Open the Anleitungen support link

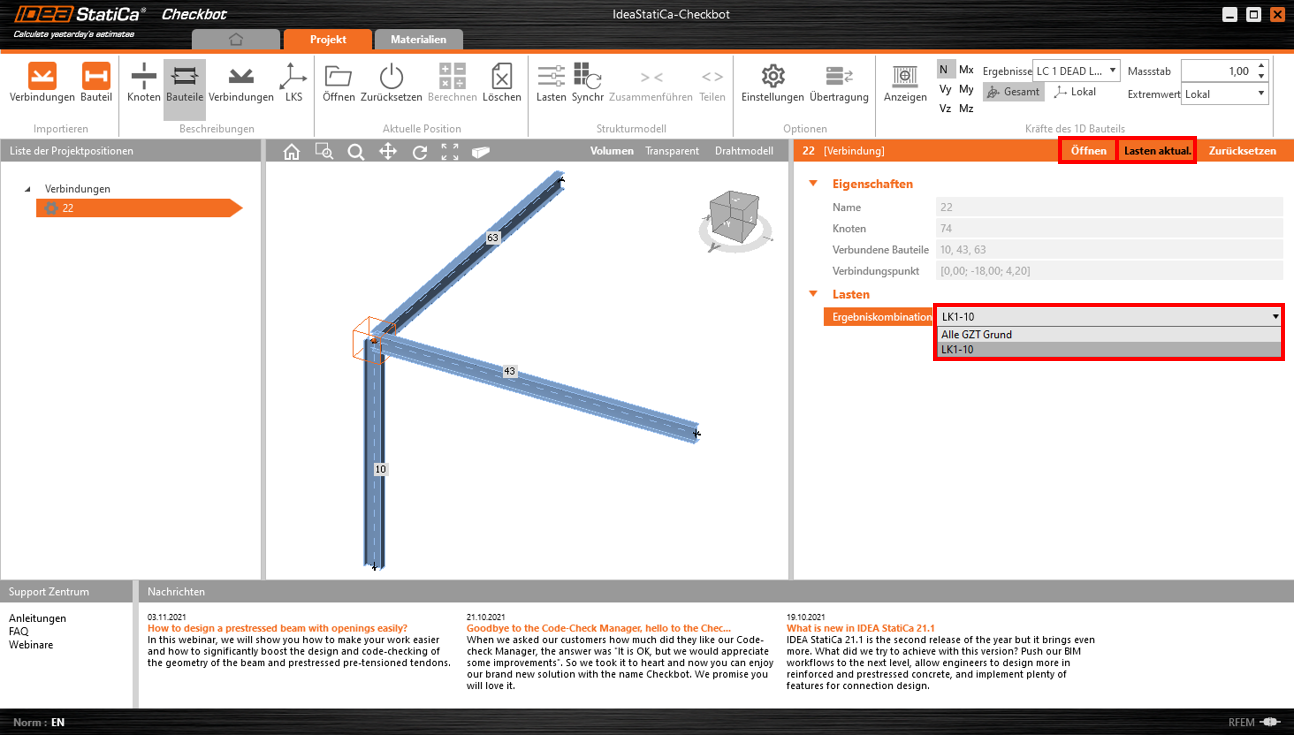(x=38, y=618)
